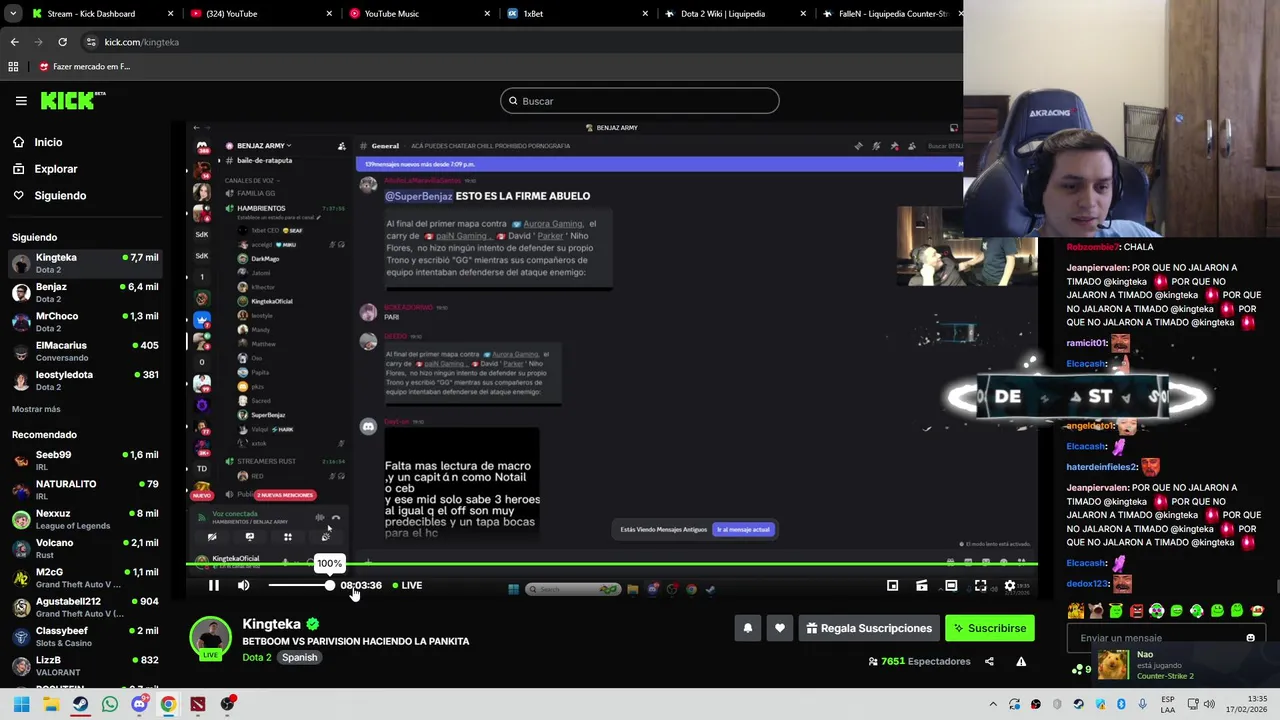Open Windows Start menu
This screenshot has height=720, width=1280.
point(21,704)
